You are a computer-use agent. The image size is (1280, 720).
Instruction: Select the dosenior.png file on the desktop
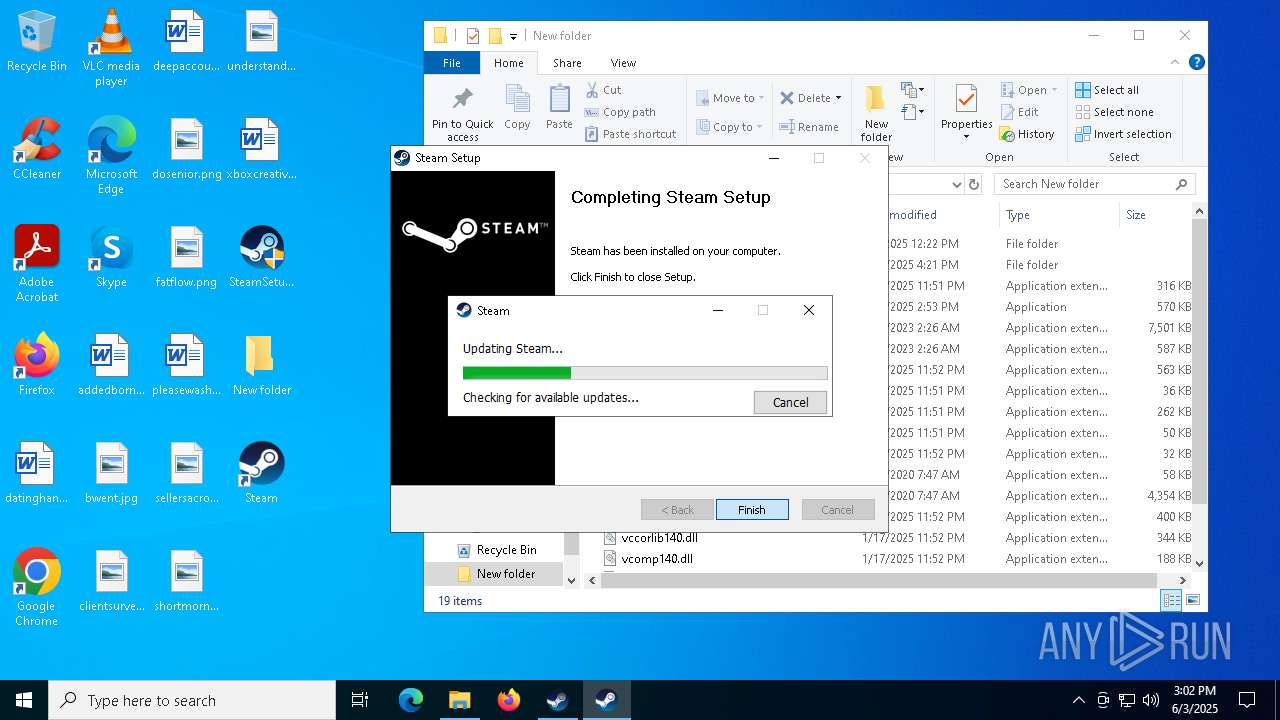pyautogui.click(x=186, y=149)
